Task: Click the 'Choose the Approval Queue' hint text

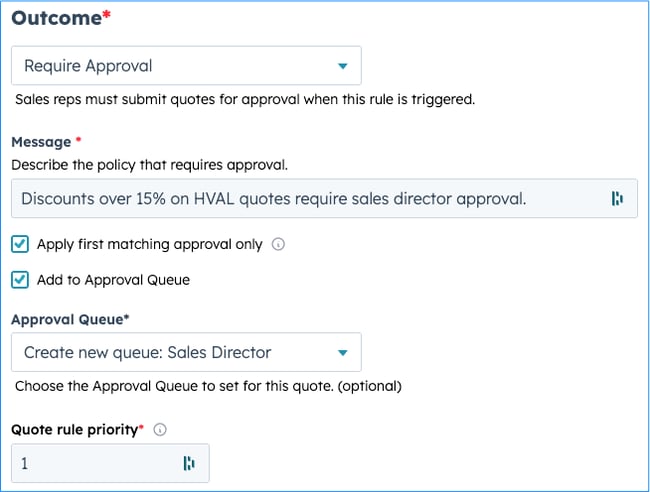Action: (x=207, y=386)
